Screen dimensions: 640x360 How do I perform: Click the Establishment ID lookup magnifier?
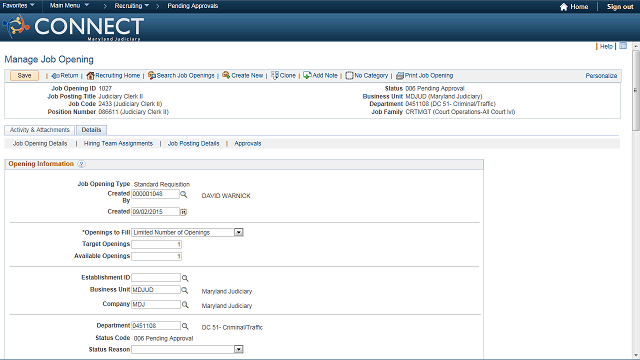point(185,278)
